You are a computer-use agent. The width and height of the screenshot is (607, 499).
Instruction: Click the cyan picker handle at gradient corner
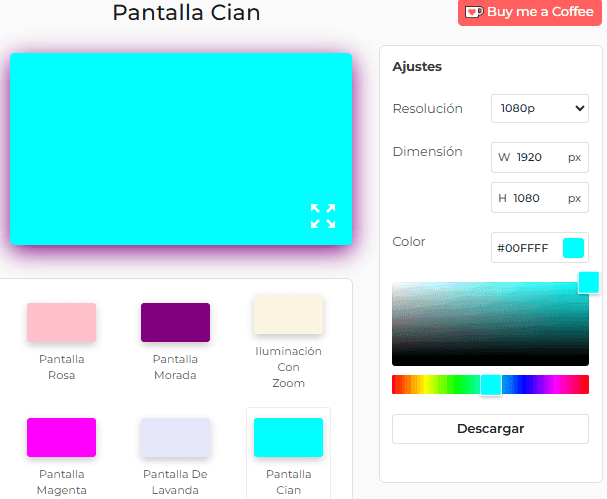pos(588,282)
